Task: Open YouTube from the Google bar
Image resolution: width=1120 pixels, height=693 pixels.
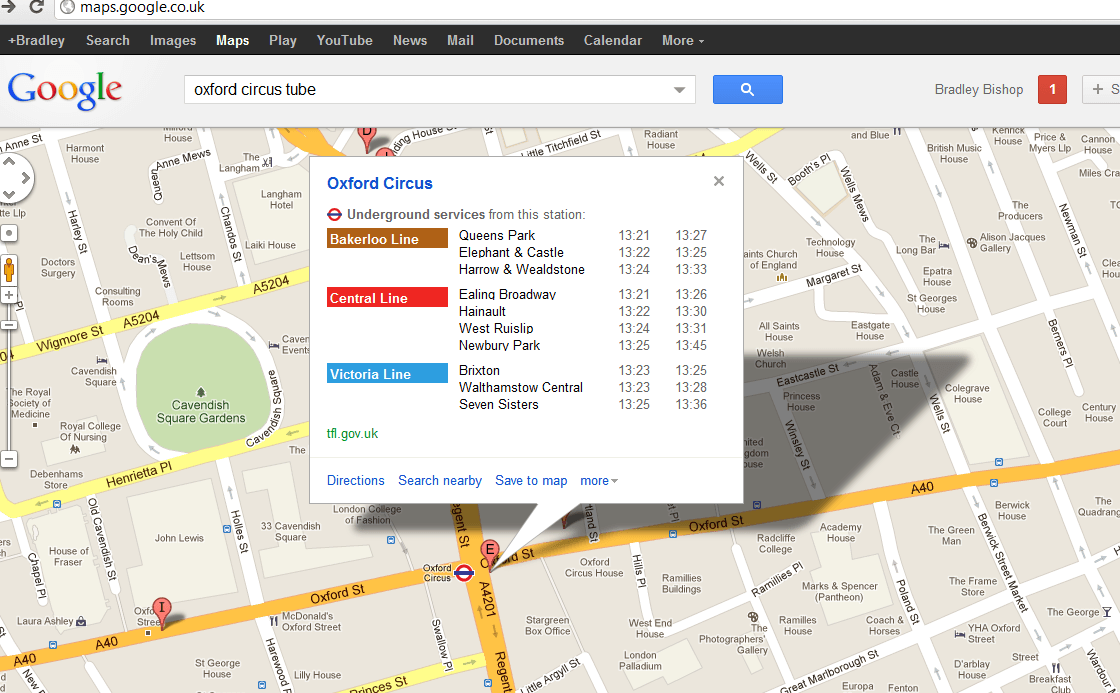Action: [x=344, y=41]
